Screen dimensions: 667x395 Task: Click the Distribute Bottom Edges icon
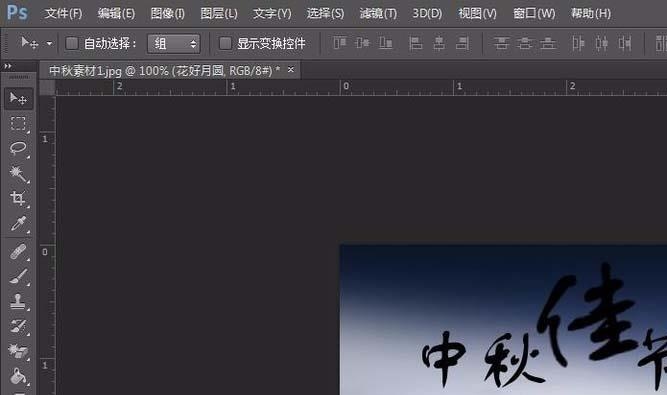tap(548, 43)
